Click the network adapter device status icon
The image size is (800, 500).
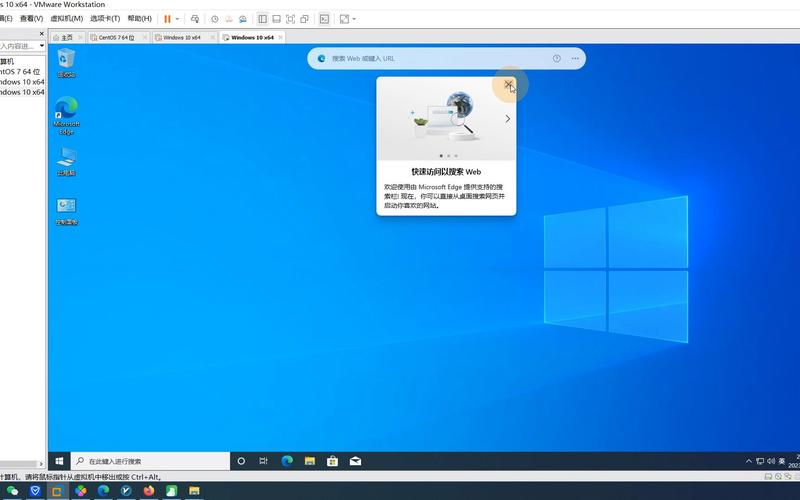(788, 477)
